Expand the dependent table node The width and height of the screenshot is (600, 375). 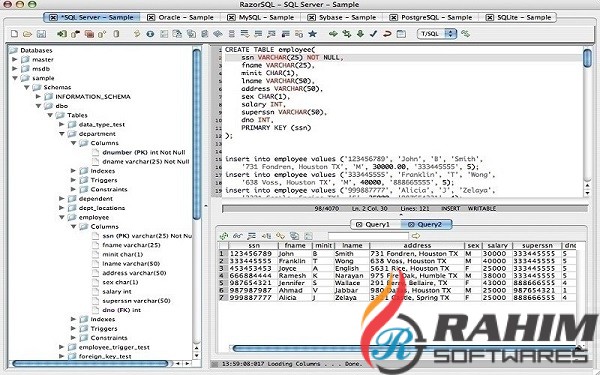click(62, 199)
